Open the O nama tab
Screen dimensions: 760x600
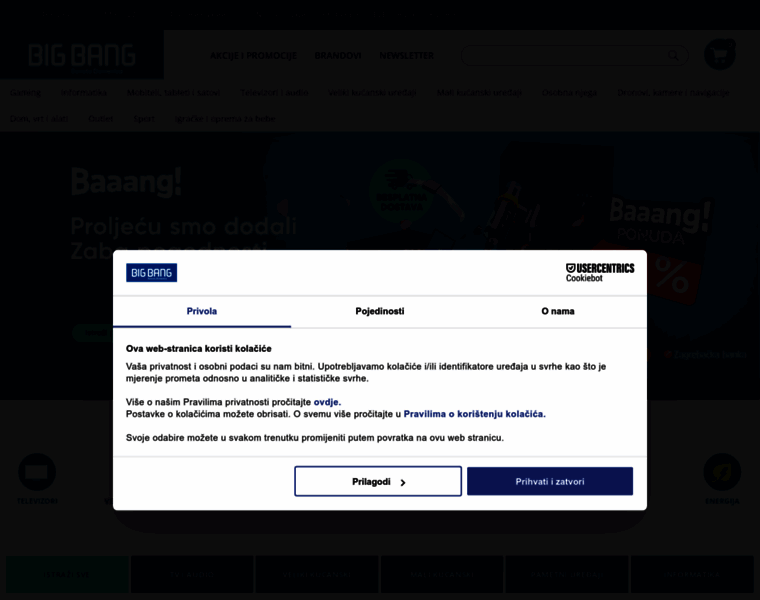click(558, 311)
